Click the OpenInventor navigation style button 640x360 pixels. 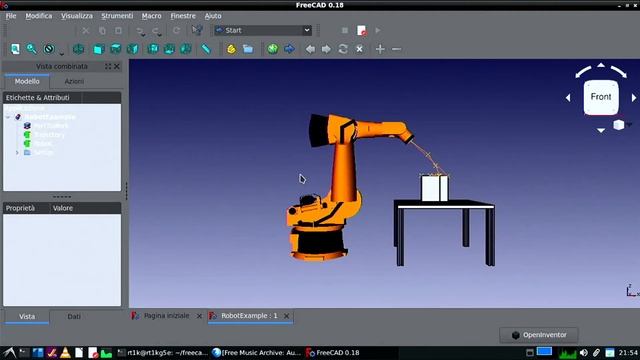539,335
